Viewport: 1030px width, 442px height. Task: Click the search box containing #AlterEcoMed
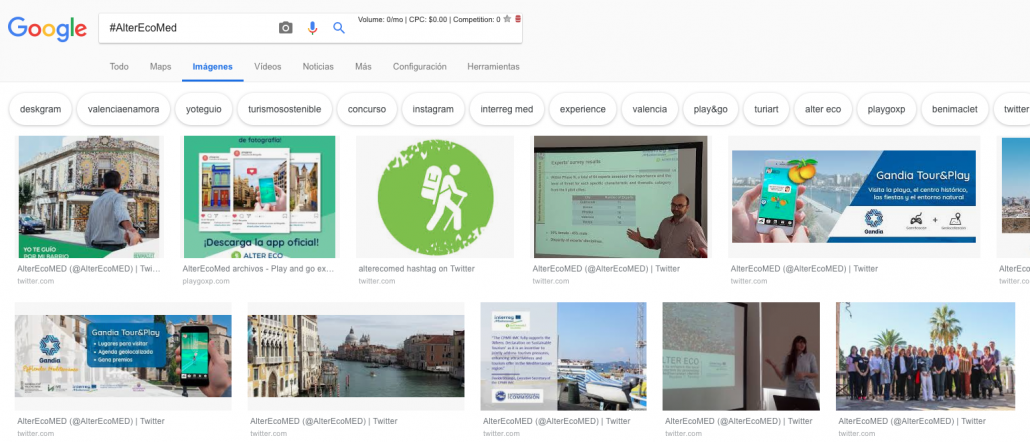tap(185, 28)
